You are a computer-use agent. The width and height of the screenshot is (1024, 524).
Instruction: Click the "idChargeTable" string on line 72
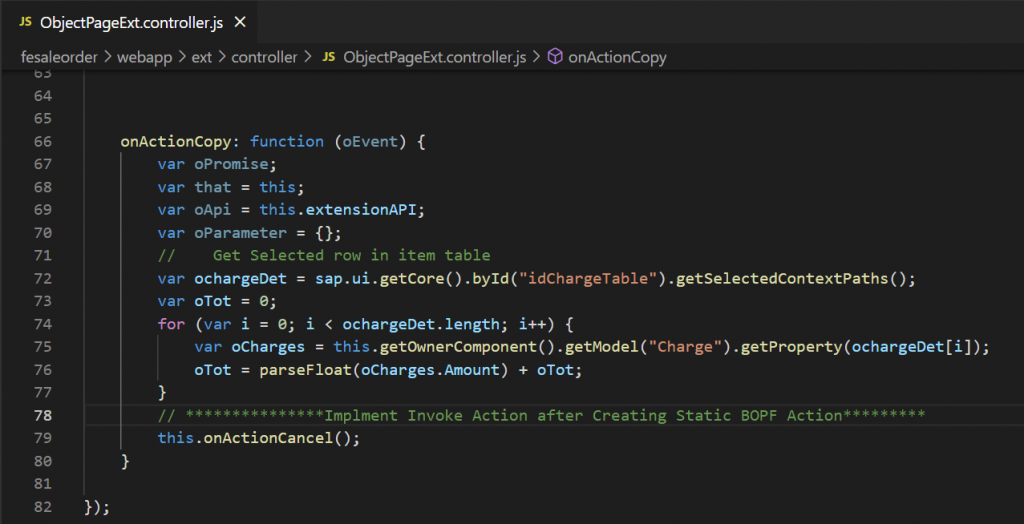(x=590, y=279)
